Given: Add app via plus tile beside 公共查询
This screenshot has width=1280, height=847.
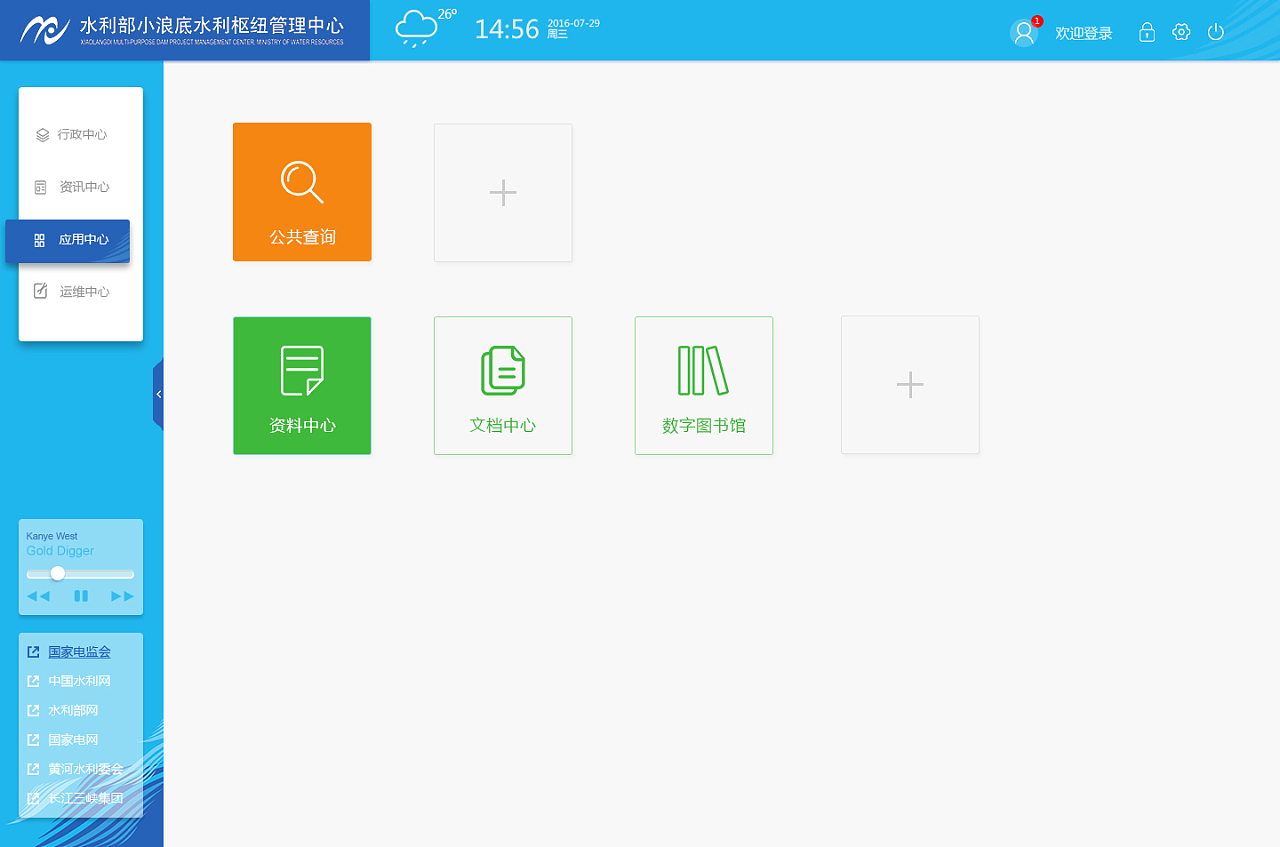Looking at the screenshot, I should tap(503, 193).
